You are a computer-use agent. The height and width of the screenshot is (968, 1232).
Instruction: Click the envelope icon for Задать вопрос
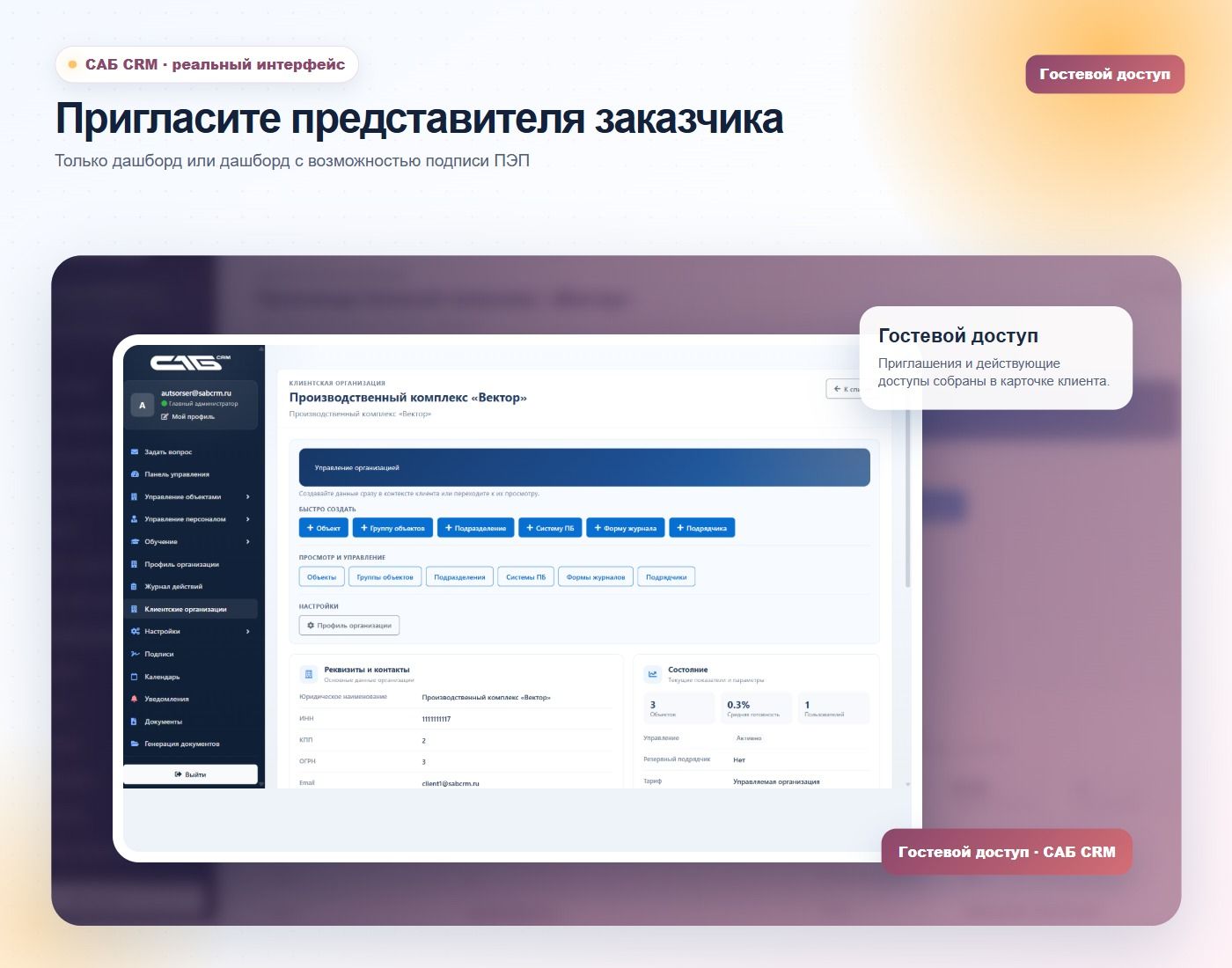[x=135, y=451]
